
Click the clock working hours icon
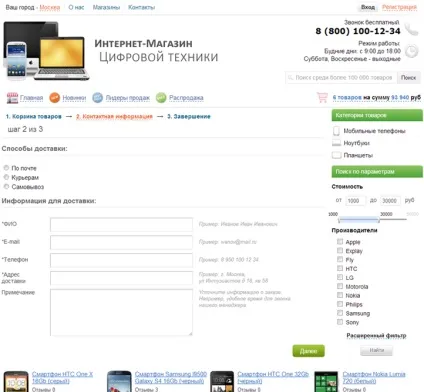(x=412, y=51)
